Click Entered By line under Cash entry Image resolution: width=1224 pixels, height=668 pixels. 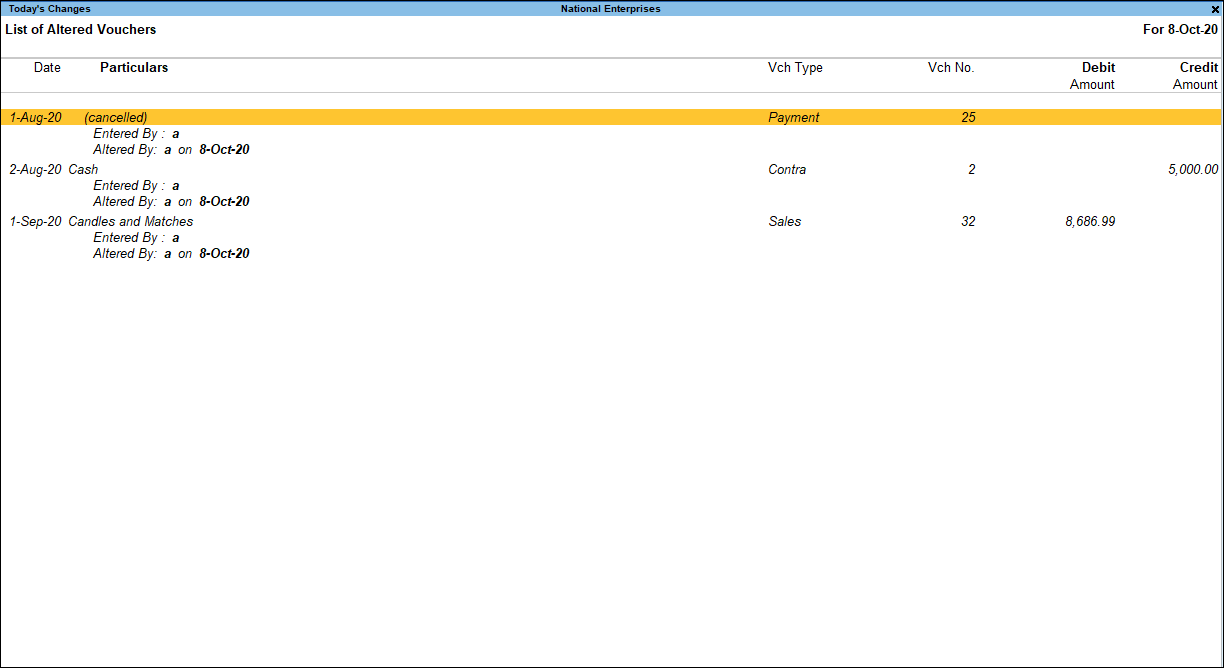136,185
